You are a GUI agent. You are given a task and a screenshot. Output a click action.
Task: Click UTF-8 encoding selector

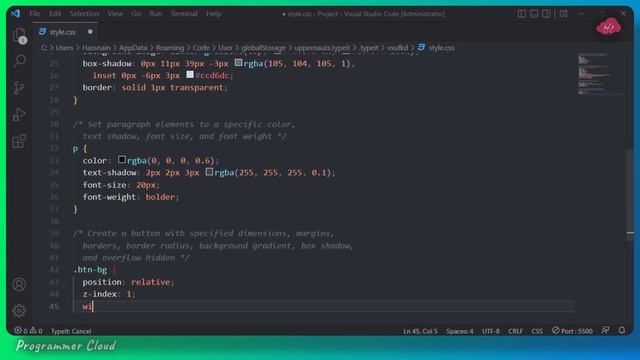point(491,331)
